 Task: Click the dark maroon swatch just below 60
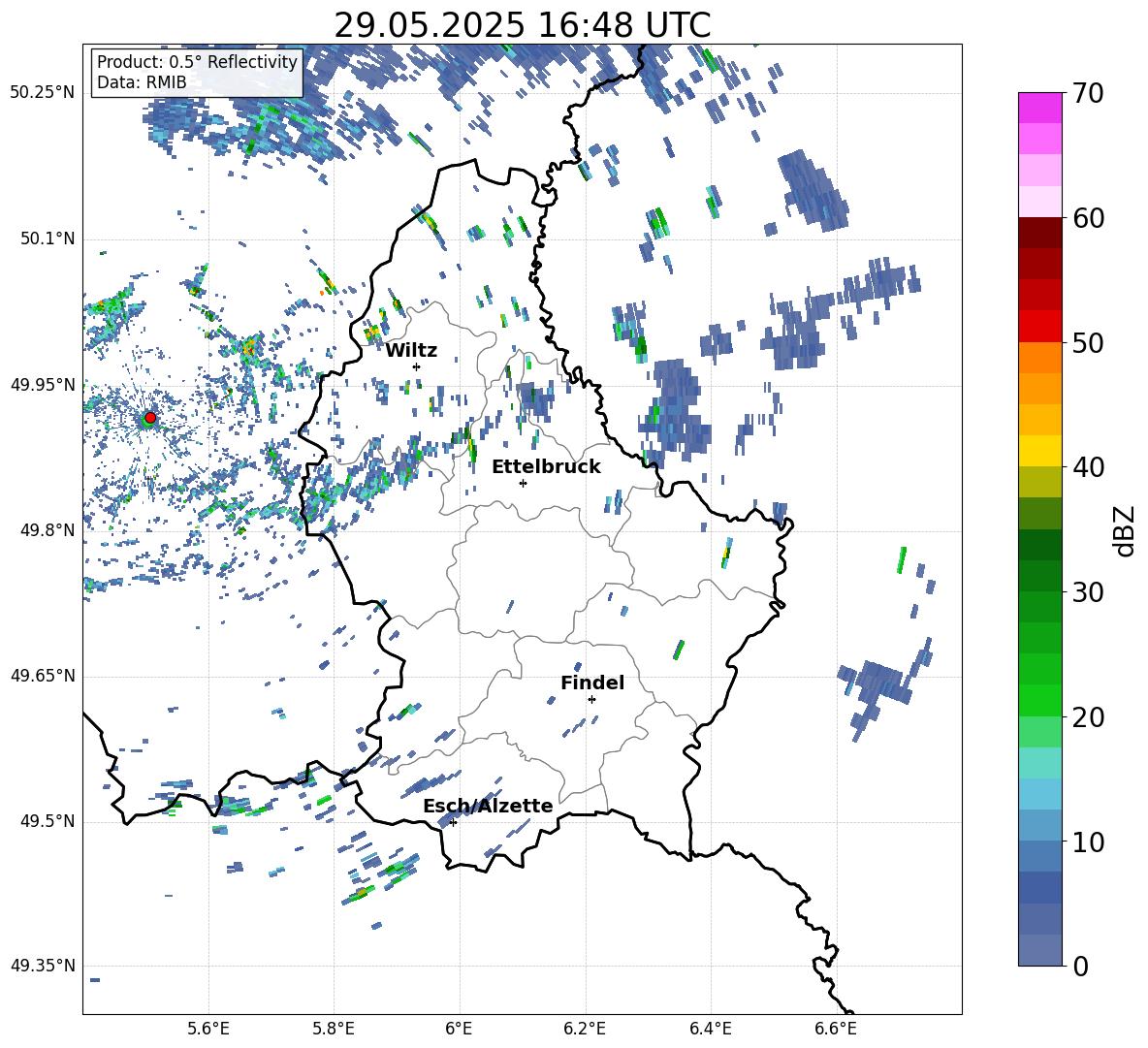1039,233
